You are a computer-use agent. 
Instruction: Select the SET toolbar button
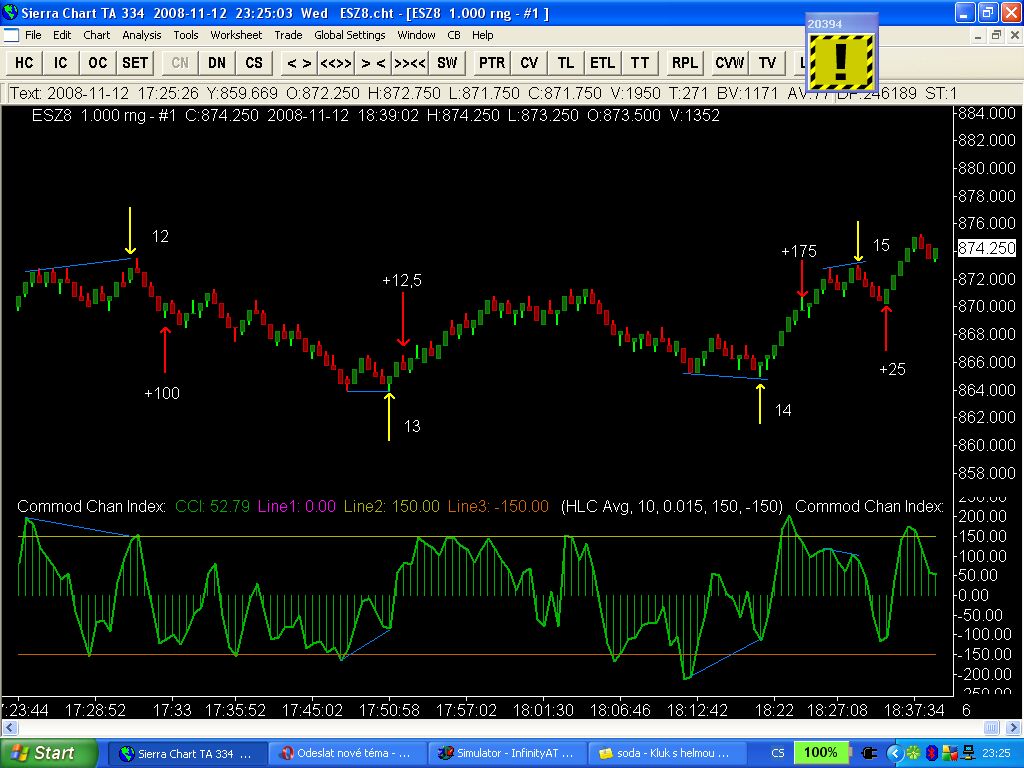(135, 62)
